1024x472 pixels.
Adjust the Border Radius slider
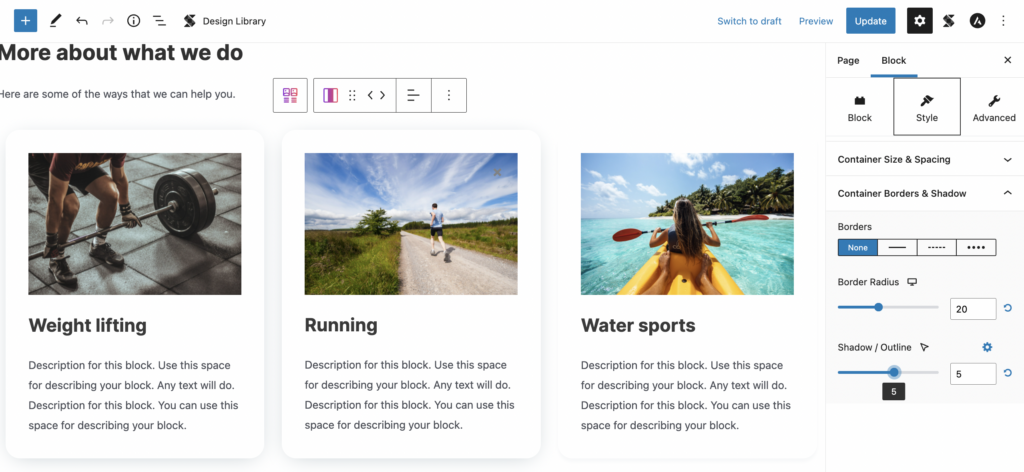click(x=888, y=307)
